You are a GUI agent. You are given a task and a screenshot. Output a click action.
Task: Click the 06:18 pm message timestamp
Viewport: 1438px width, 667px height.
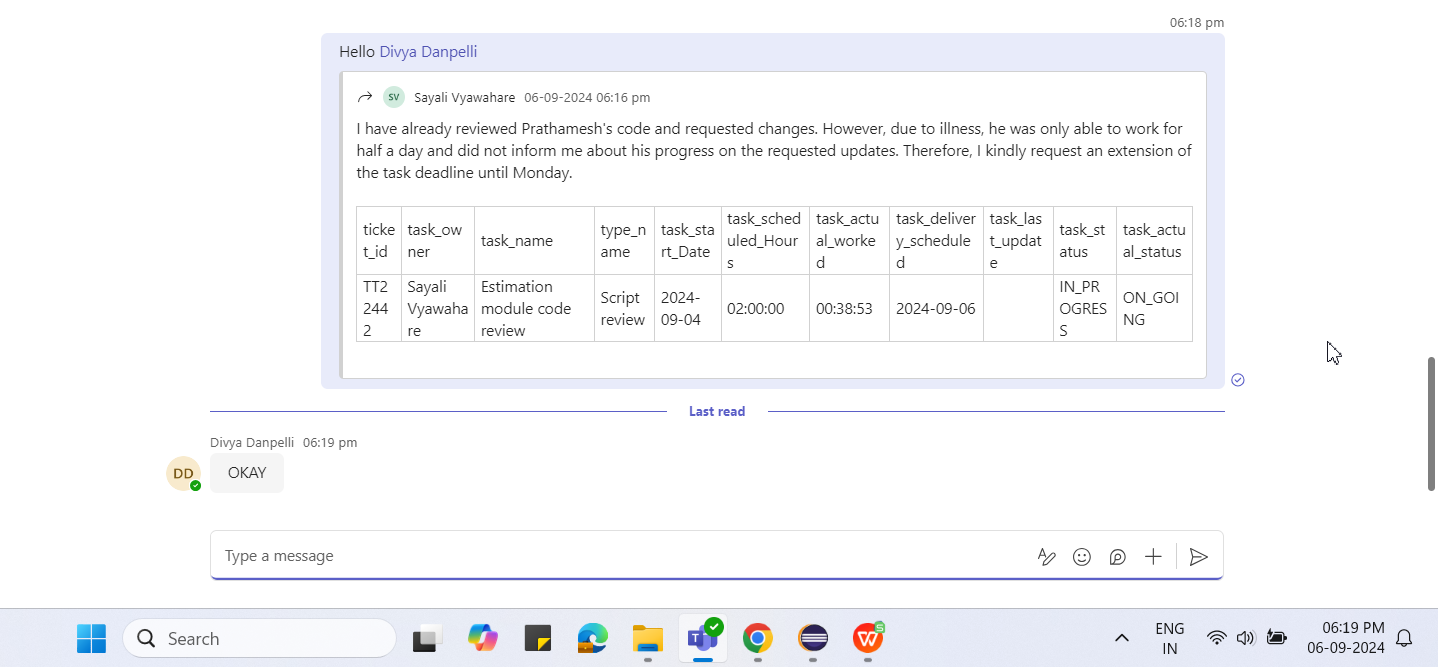click(1197, 22)
